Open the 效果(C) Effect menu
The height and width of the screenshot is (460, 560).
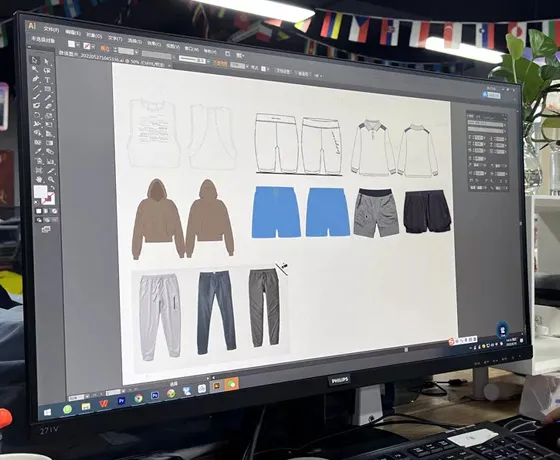(x=154, y=44)
